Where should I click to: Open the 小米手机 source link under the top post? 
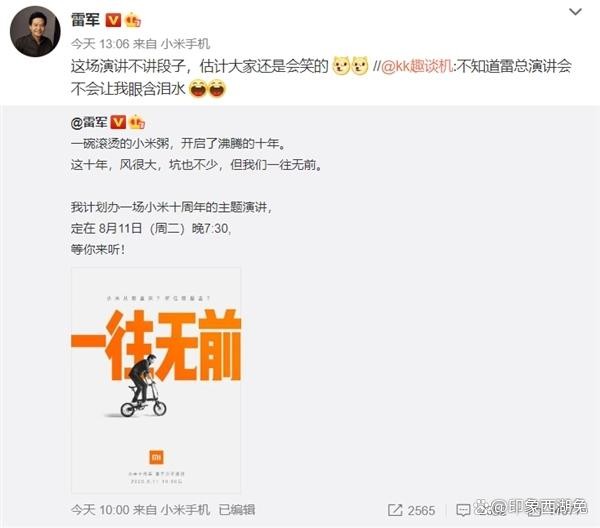(185, 44)
